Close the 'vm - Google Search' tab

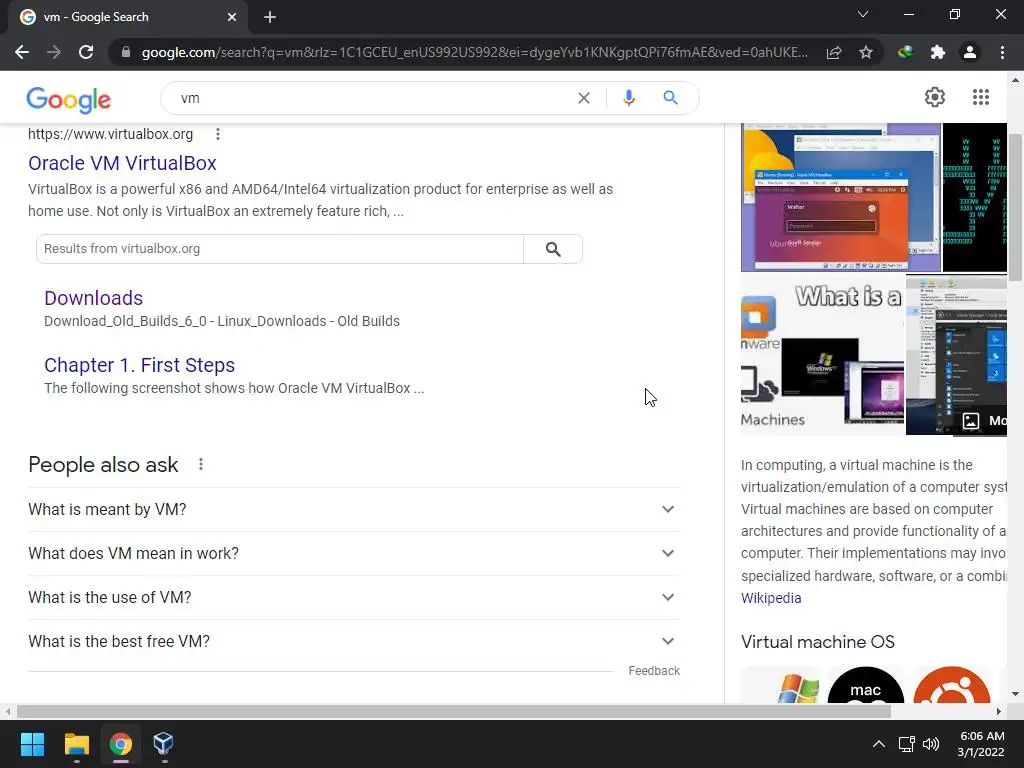click(232, 17)
